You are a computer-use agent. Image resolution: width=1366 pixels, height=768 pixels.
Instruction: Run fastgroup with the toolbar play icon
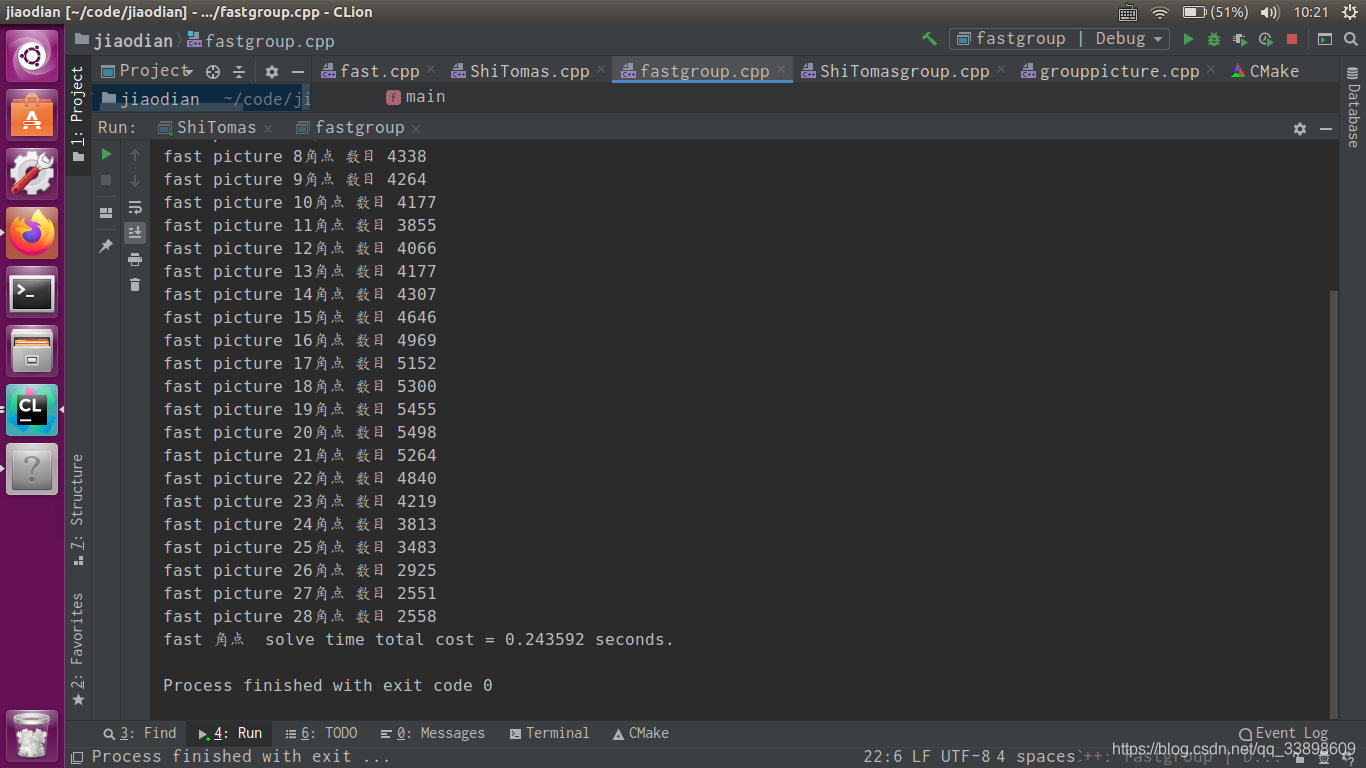pyautogui.click(x=1188, y=39)
